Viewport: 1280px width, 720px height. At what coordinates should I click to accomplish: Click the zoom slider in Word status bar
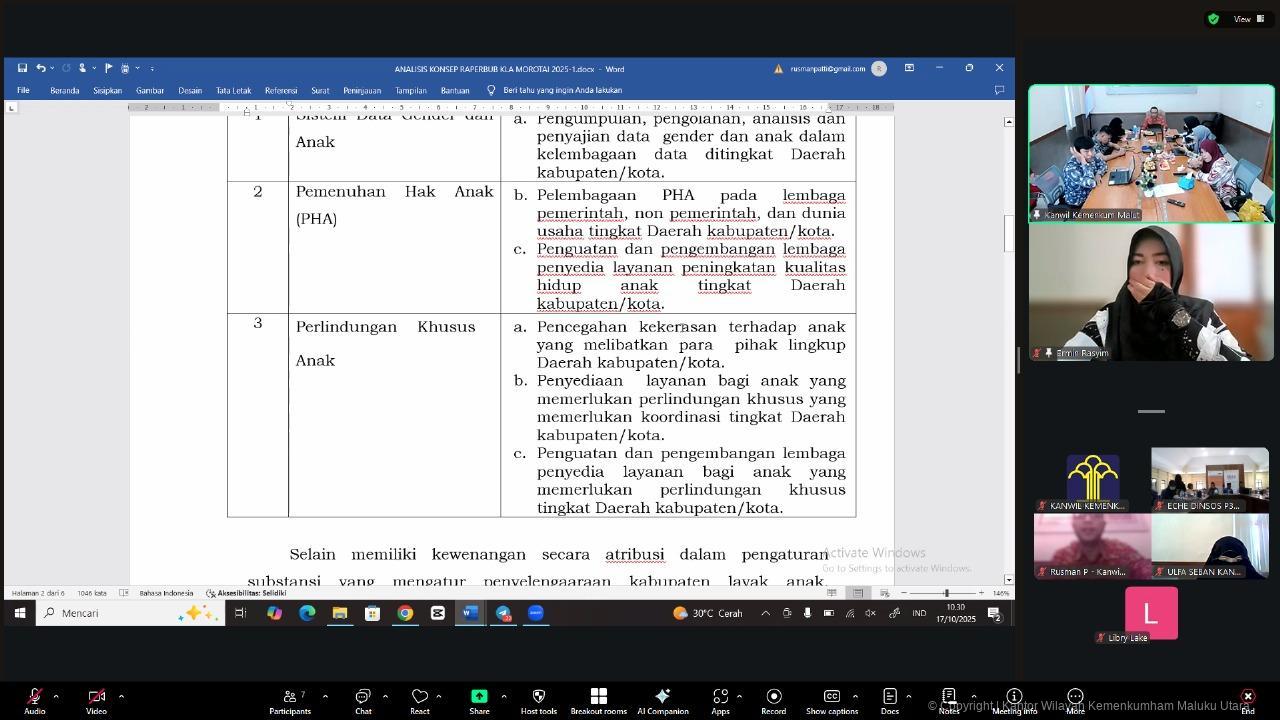pyautogui.click(x=945, y=593)
